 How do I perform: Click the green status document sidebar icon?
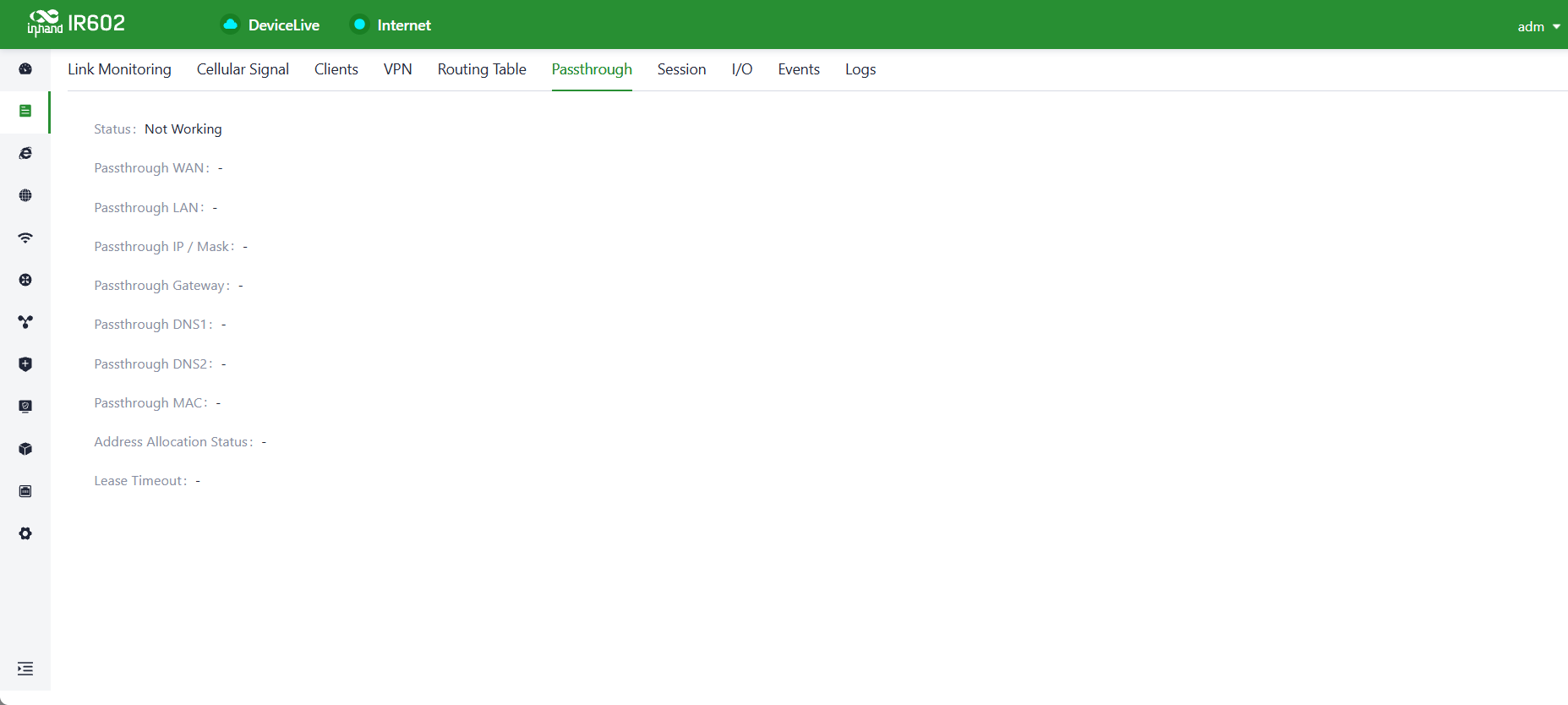pos(25,111)
